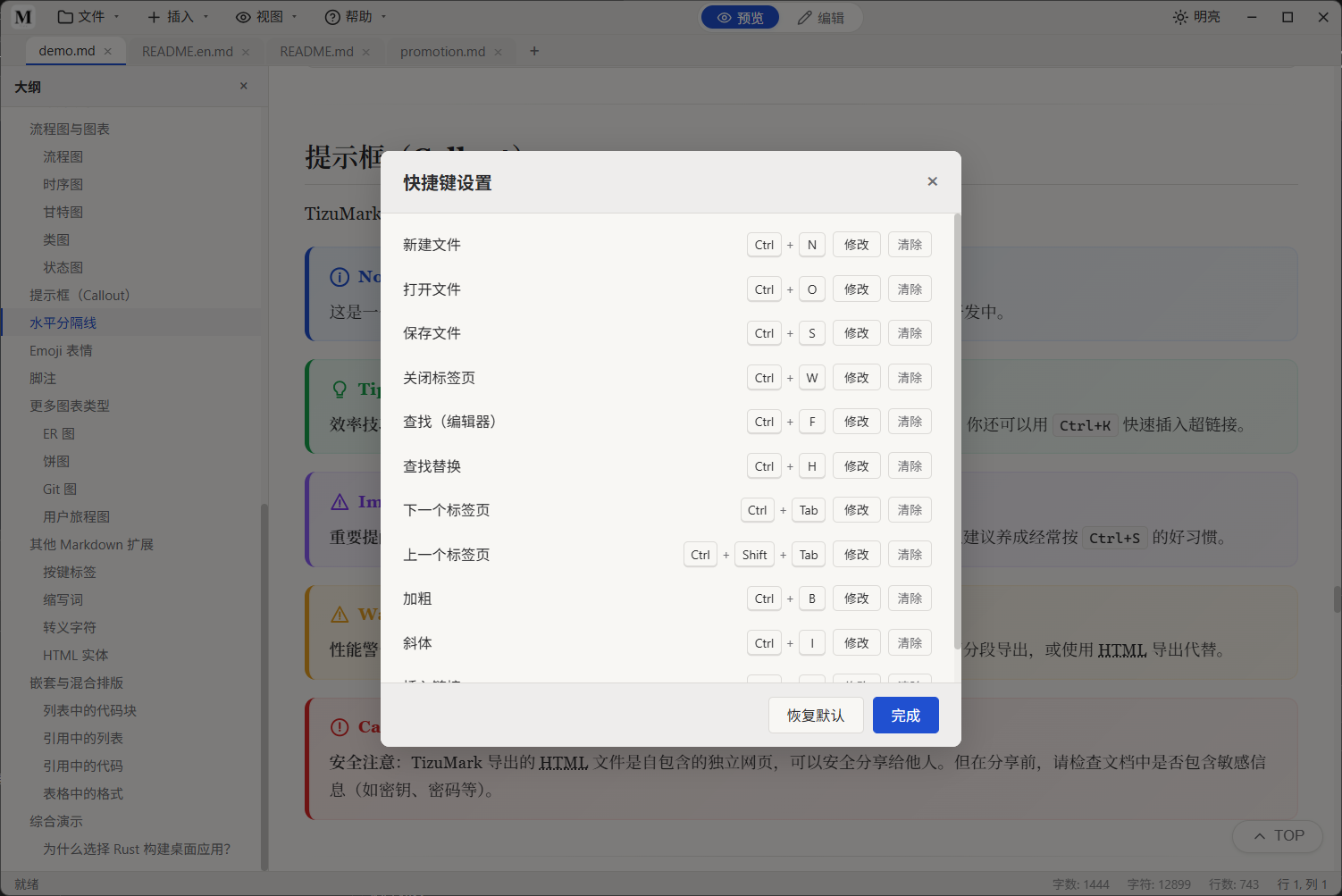Click the TizuMark M logo icon
The width and height of the screenshot is (1342, 896).
point(23,17)
